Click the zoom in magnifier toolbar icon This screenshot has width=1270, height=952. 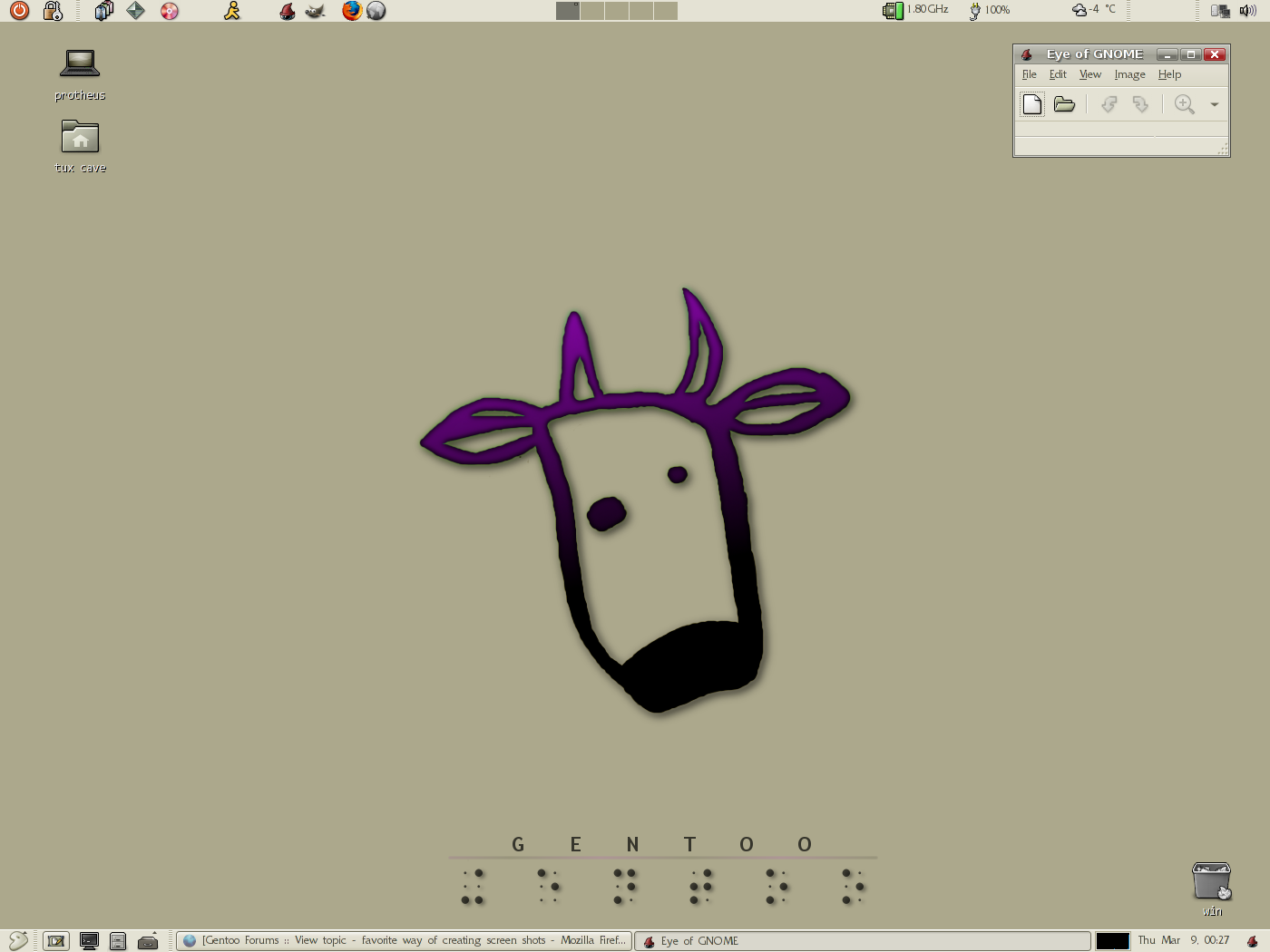click(1185, 104)
